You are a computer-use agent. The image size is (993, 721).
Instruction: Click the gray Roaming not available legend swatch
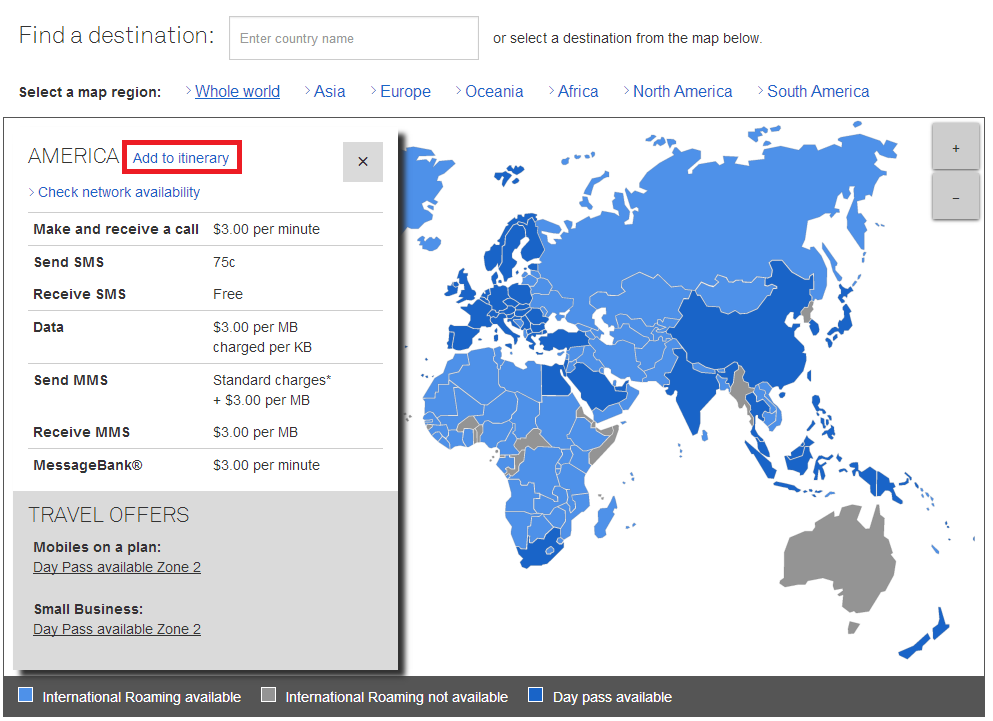[x=268, y=696]
